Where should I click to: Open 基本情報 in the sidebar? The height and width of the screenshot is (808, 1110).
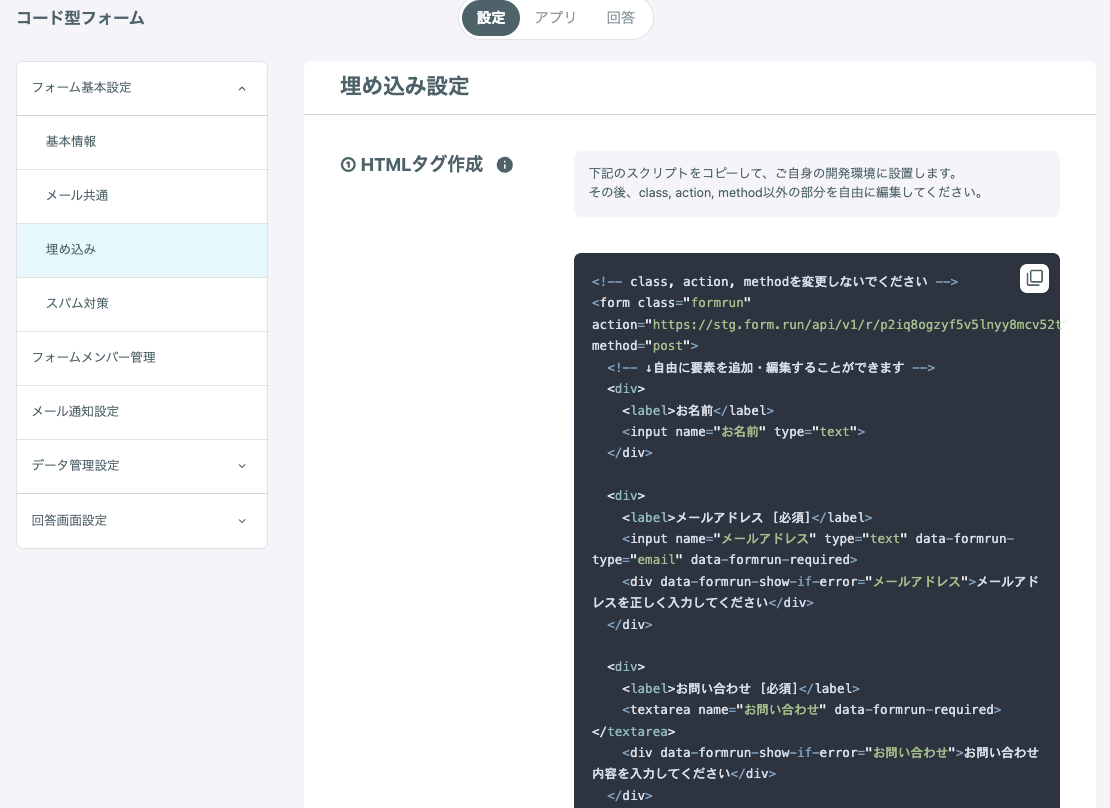point(142,142)
